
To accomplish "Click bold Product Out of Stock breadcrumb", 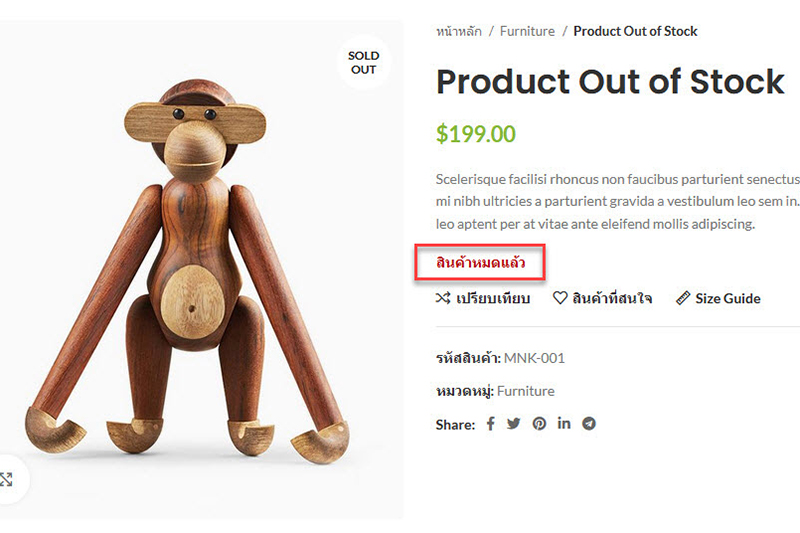I will click(635, 31).
